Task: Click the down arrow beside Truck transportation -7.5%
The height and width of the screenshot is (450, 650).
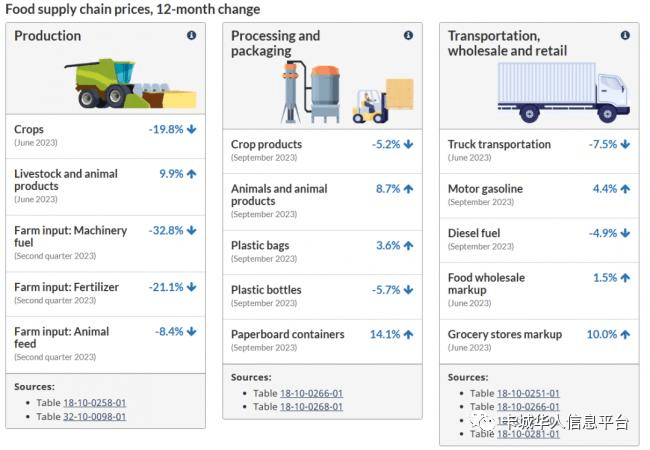Action: pos(625,145)
